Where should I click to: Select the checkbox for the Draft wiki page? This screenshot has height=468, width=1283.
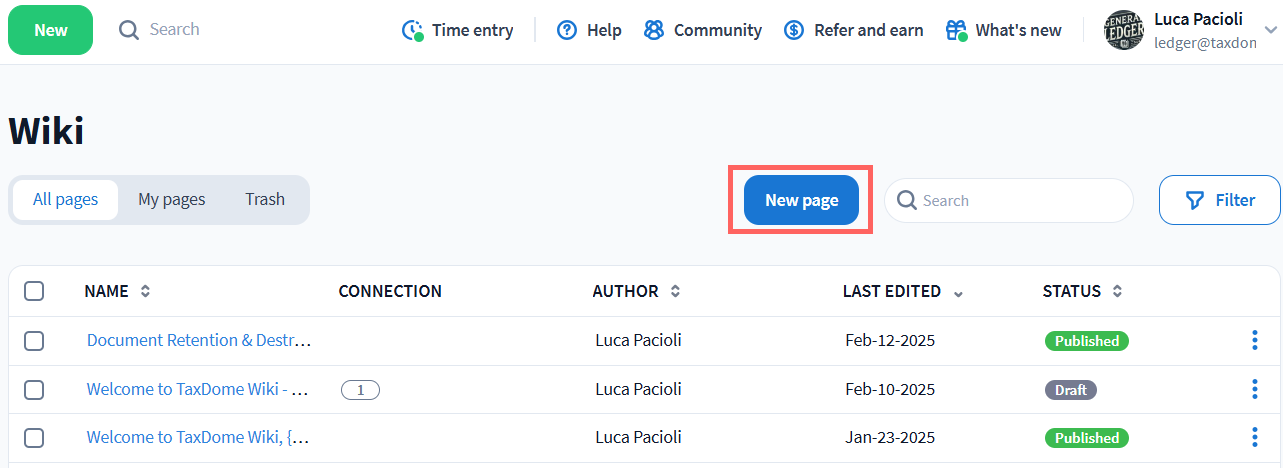pyautogui.click(x=34, y=389)
